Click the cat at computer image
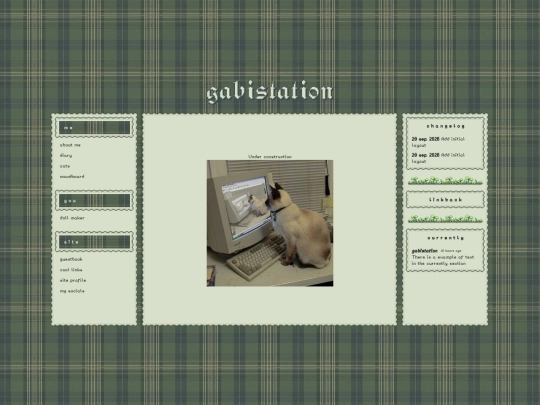The image size is (540, 405). [270, 223]
